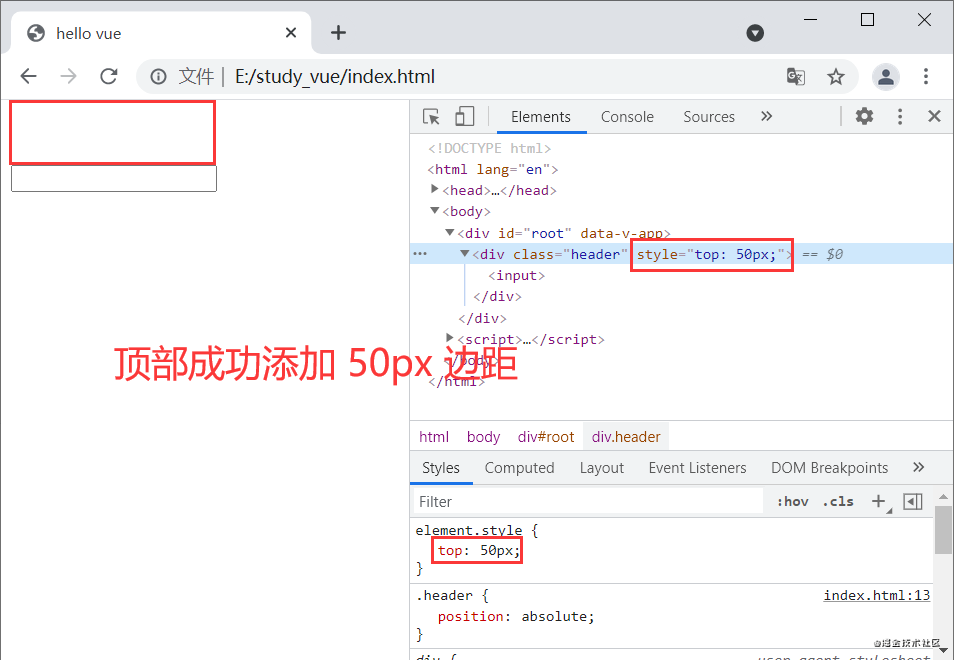Select the html lang en node
This screenshot has height=660, width=954.
coord(493,169)
